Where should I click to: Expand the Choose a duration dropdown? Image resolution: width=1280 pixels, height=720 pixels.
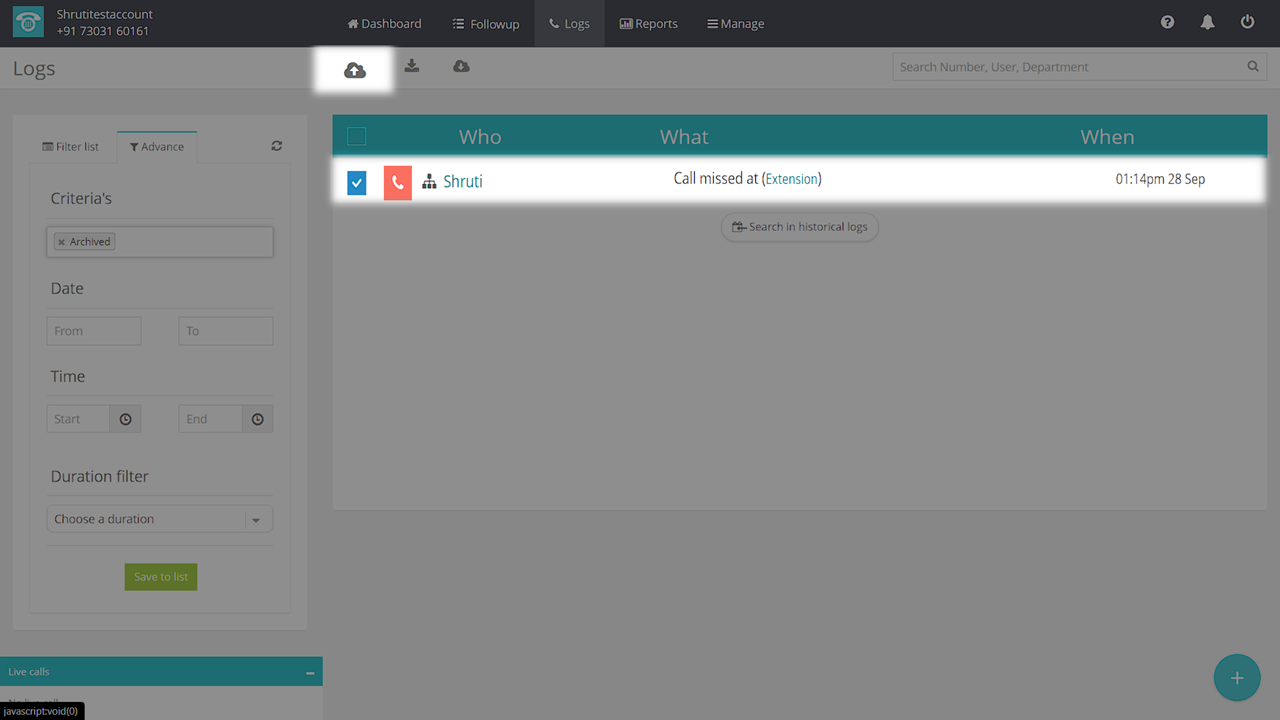[256, 519]
